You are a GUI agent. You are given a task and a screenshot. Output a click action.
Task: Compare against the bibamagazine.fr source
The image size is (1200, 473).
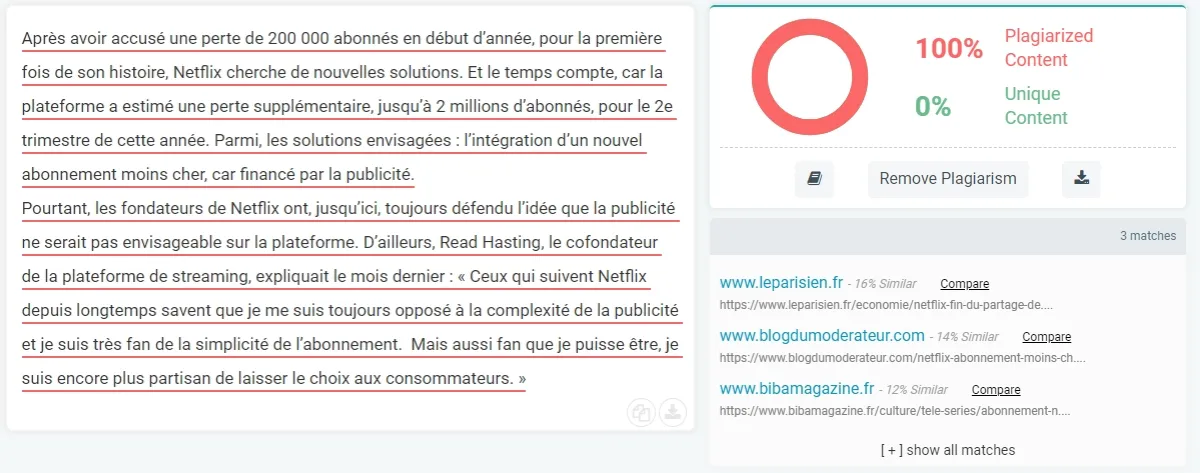pyautogui.click(x=996, y=390)
